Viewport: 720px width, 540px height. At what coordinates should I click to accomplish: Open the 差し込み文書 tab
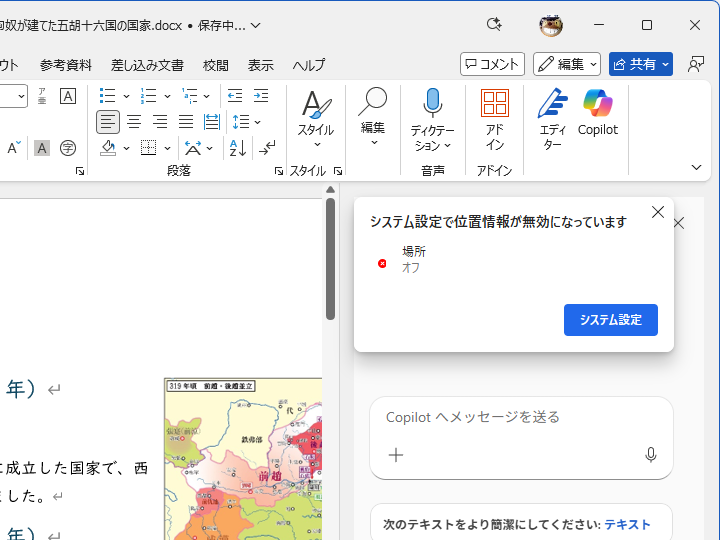pos(147,65)
